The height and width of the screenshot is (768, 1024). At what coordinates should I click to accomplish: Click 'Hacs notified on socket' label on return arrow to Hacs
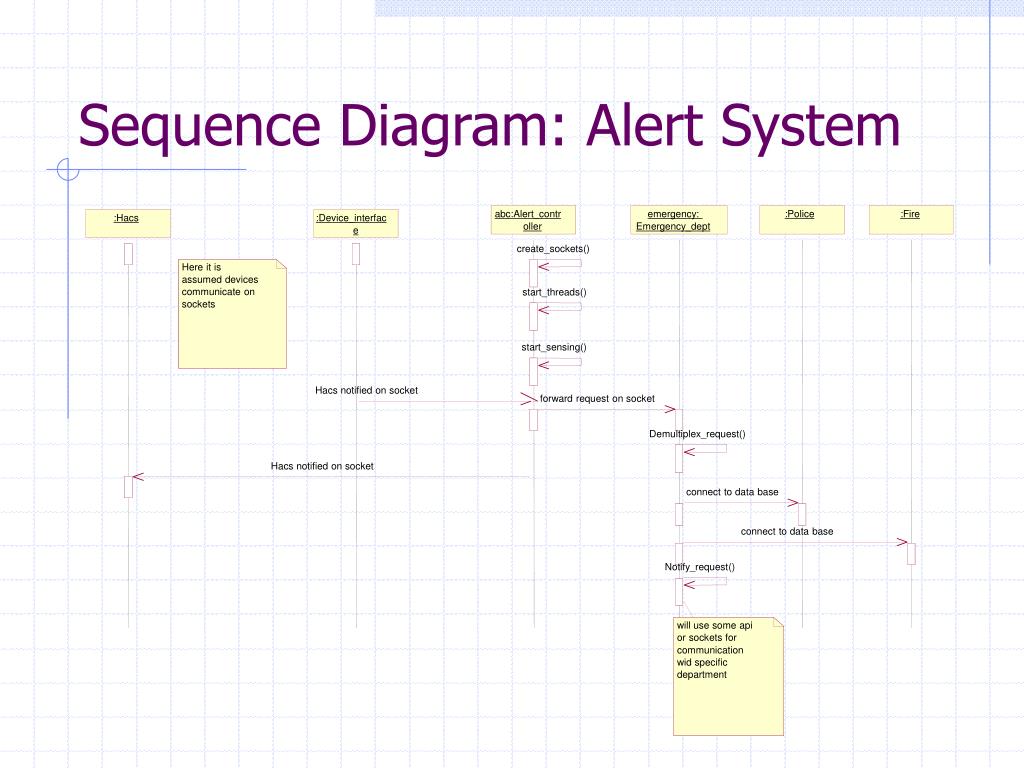[x=322, y=466]
